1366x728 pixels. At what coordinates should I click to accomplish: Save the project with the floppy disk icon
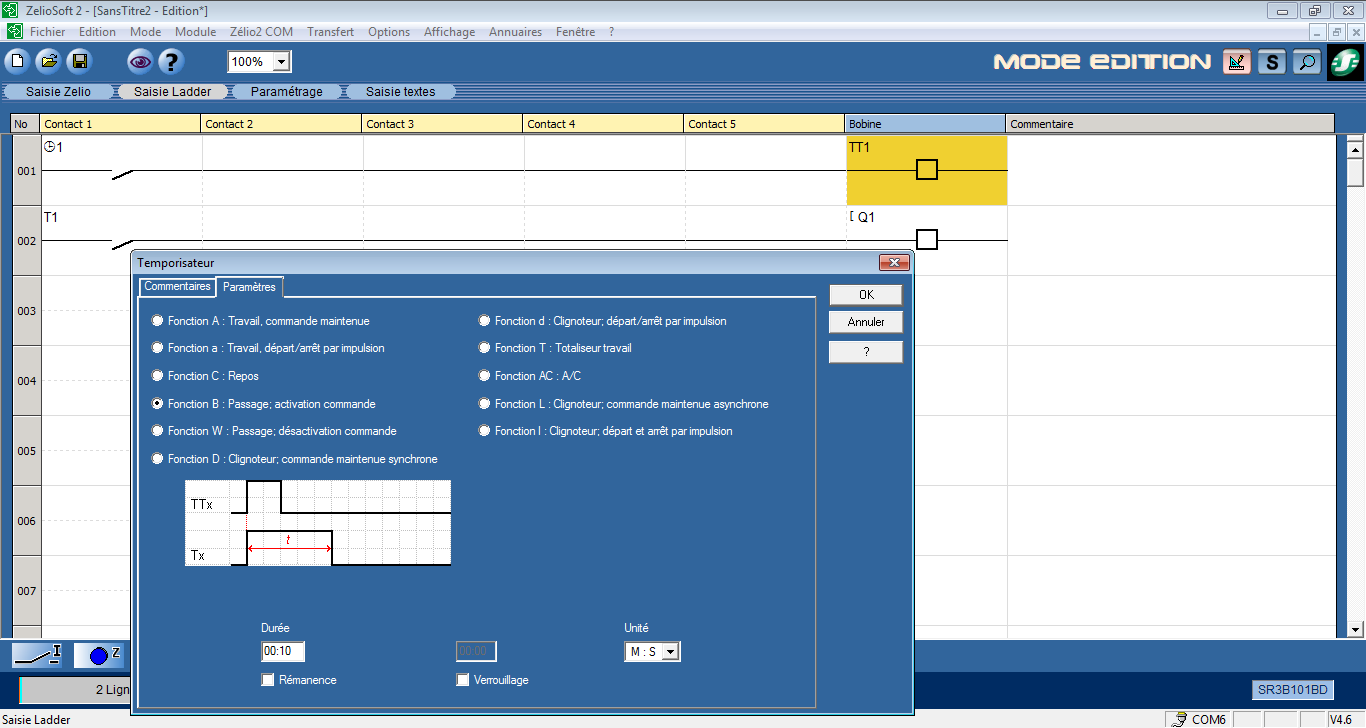coord(79,62)
